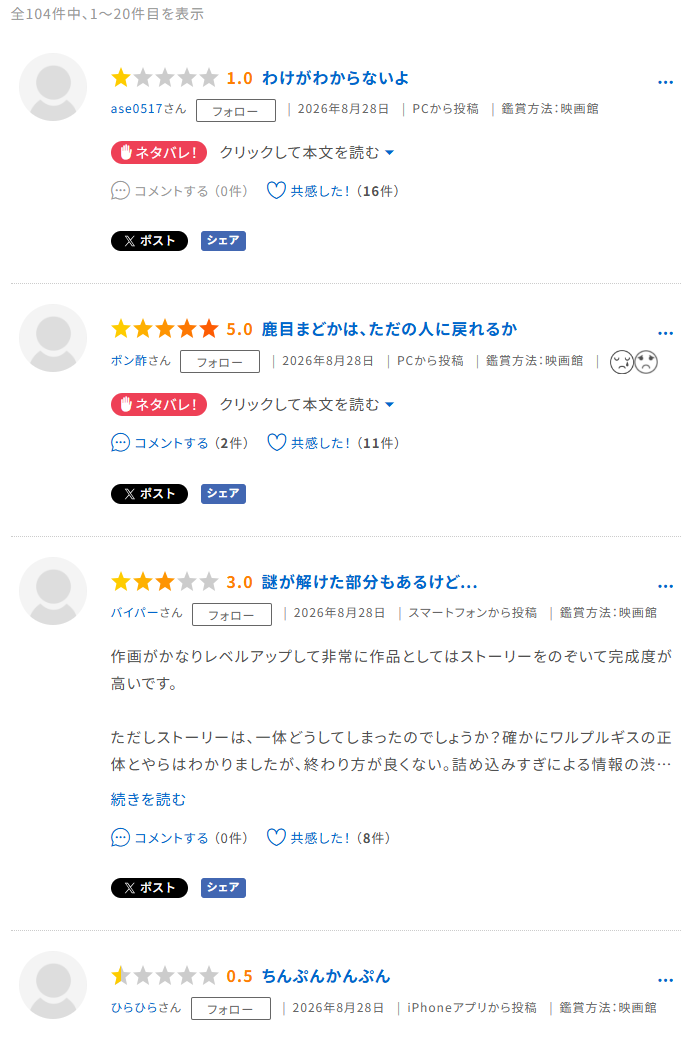Open ひらひらさん user profile link
Image resolution: width=697 pixels, height=1041 pixels.
(146, 1008)
